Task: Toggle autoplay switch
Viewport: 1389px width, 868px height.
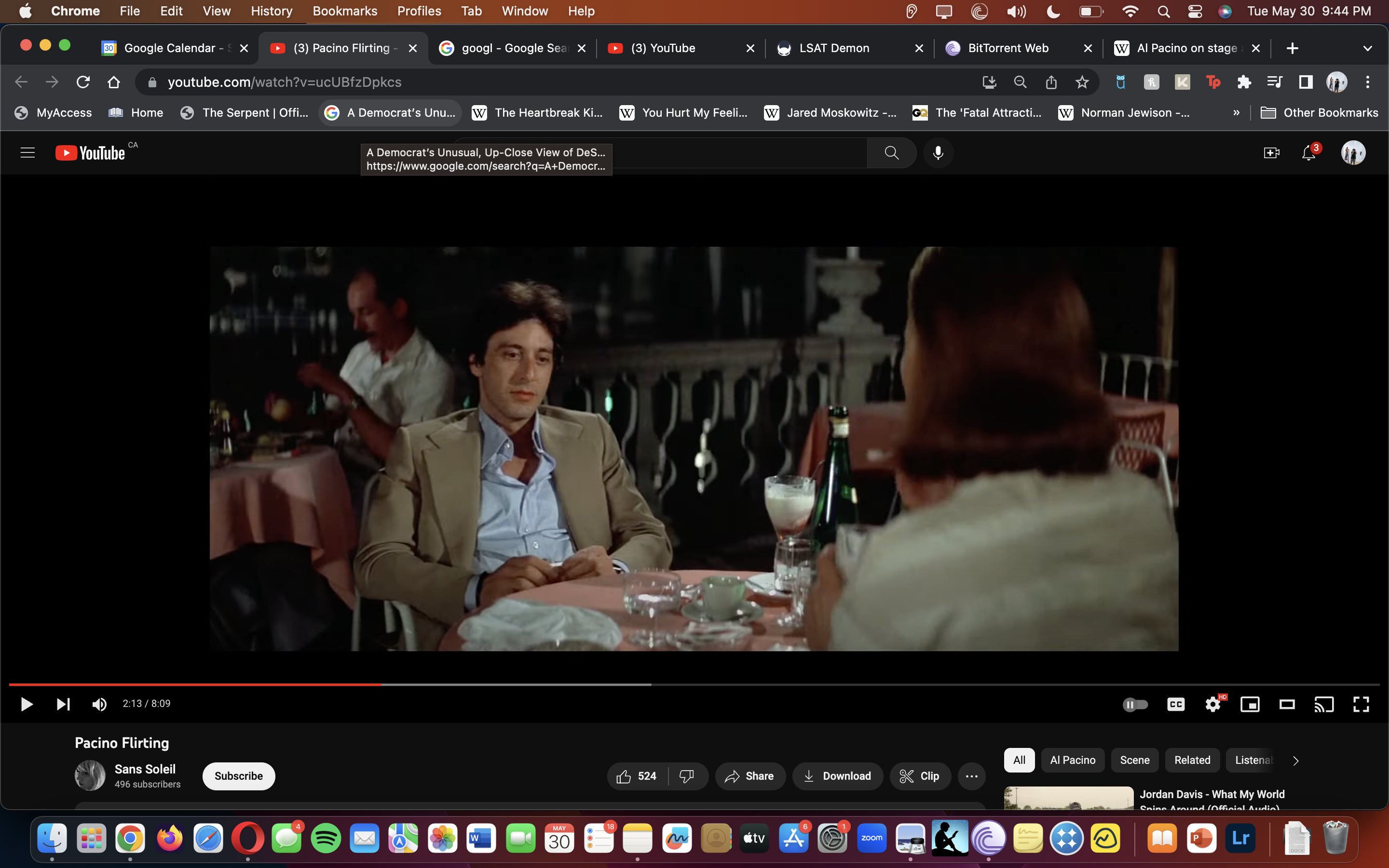Action: [1135, 704]
